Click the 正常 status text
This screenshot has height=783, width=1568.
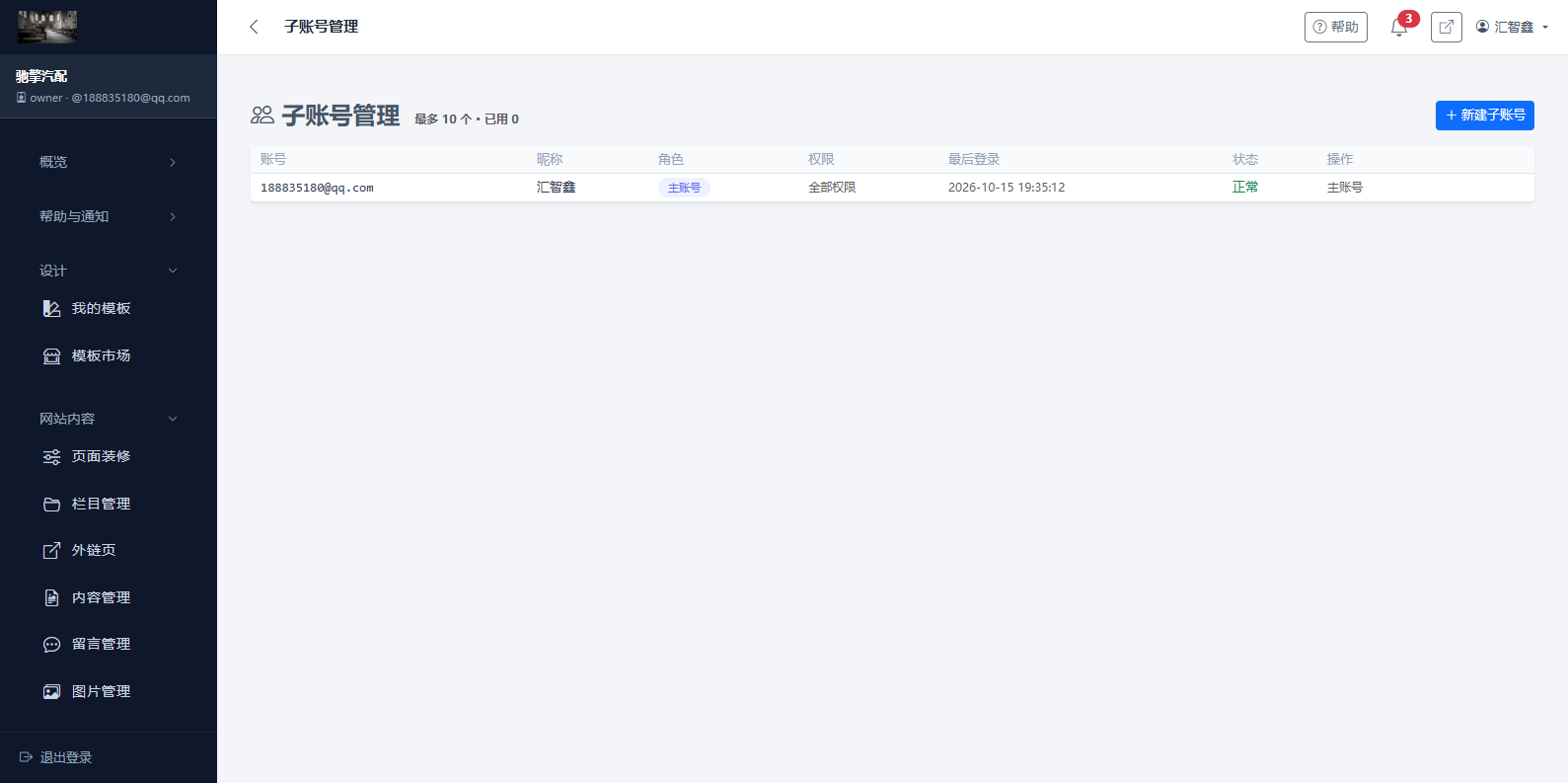[1245, 188]
